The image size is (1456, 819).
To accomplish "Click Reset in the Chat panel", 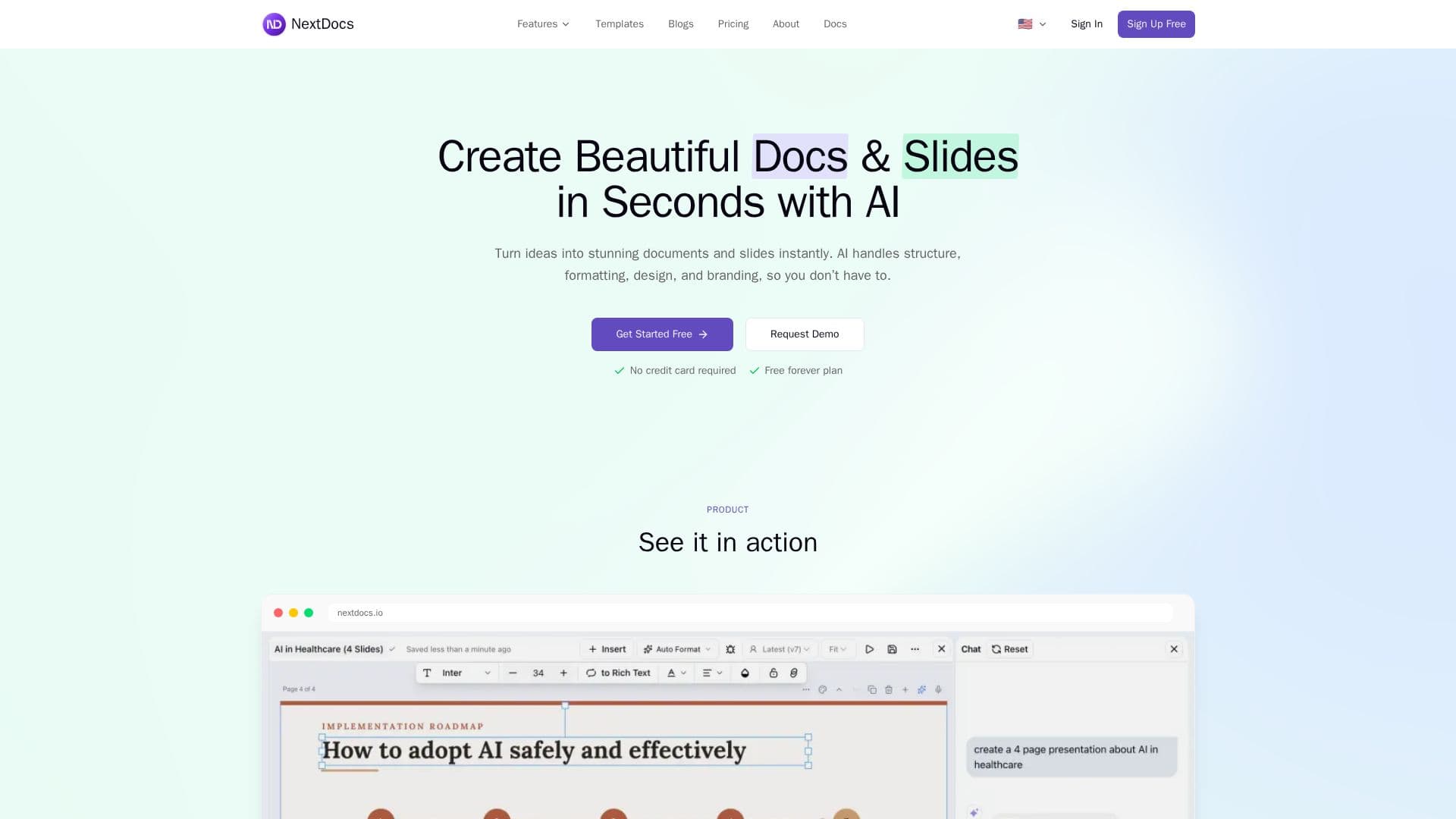I will (1010, 649).
